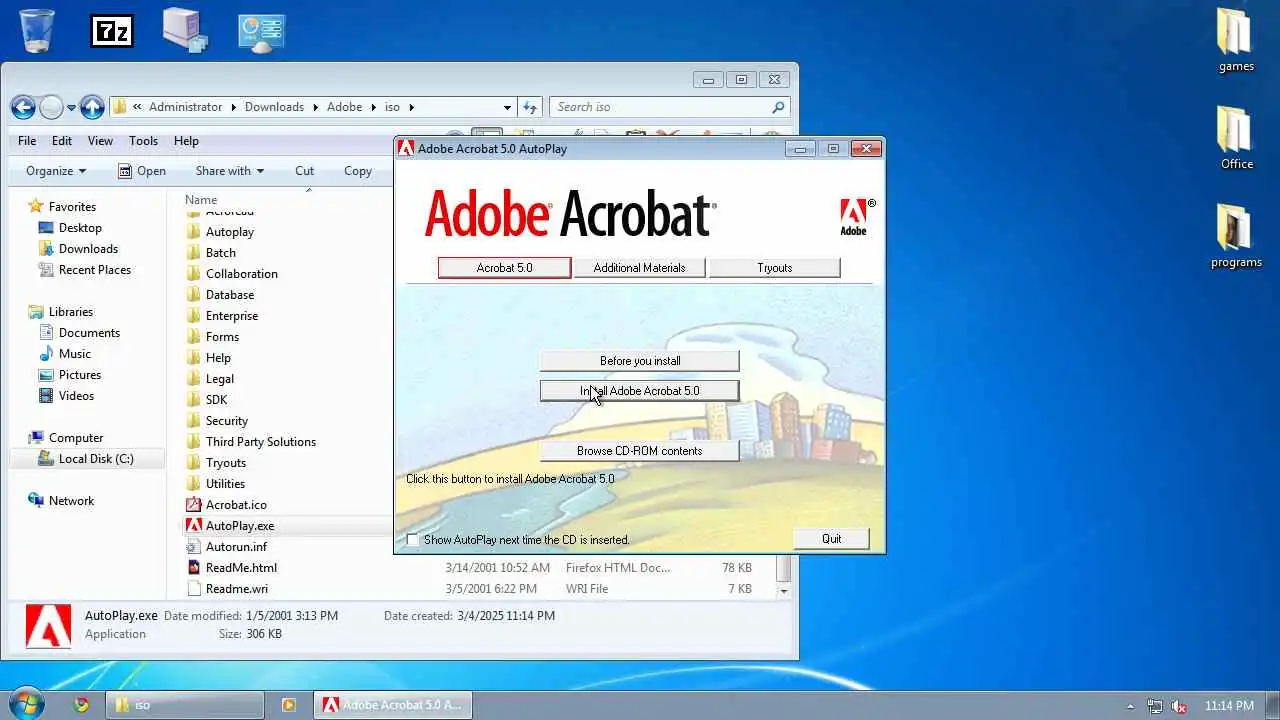This screenshot has width=1280, height=720.
Task: Select the ReadMe.html file
Action: click(x=231, y=568)
